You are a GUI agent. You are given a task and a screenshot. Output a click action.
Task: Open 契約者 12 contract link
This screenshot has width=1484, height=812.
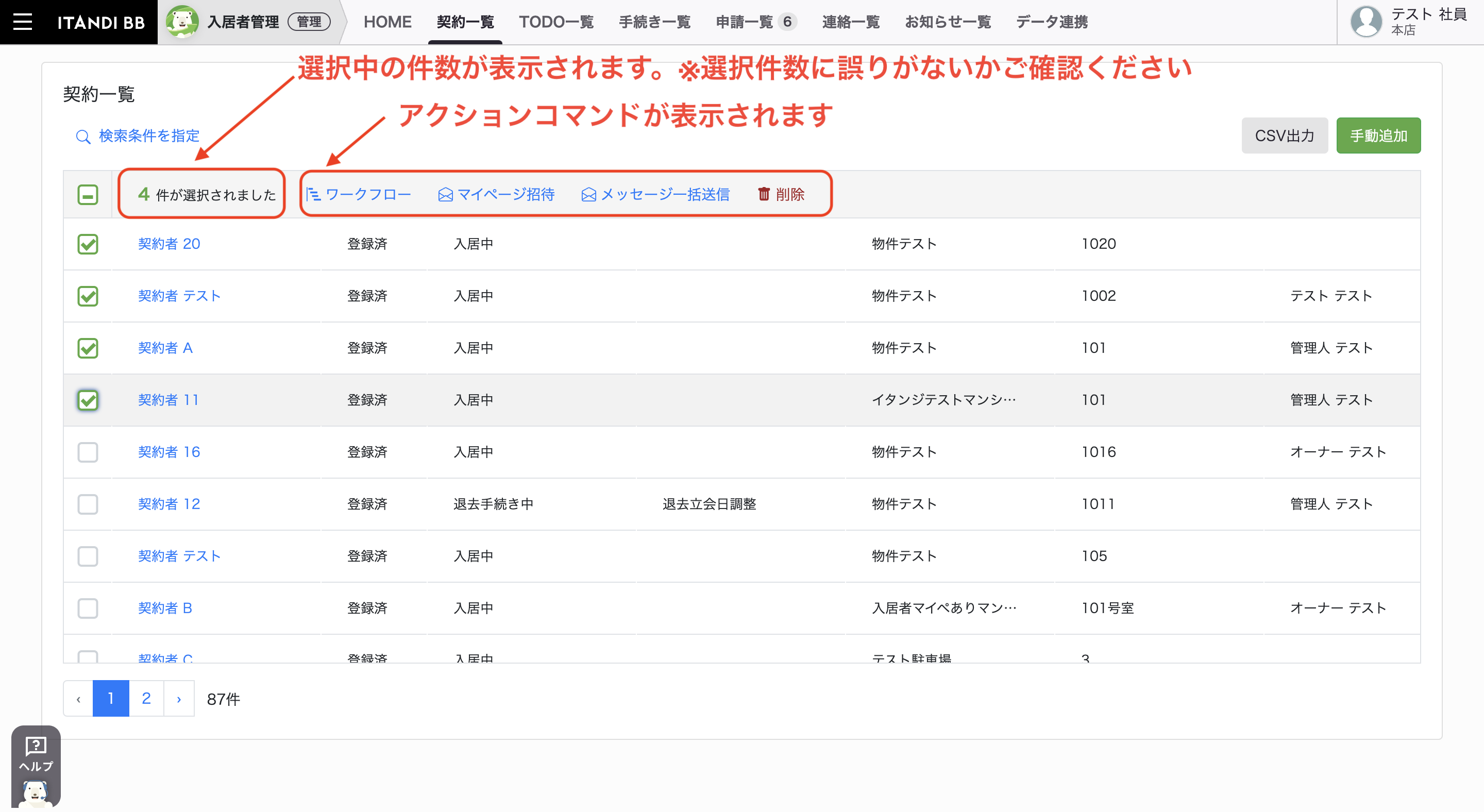(x=169, y=504)
